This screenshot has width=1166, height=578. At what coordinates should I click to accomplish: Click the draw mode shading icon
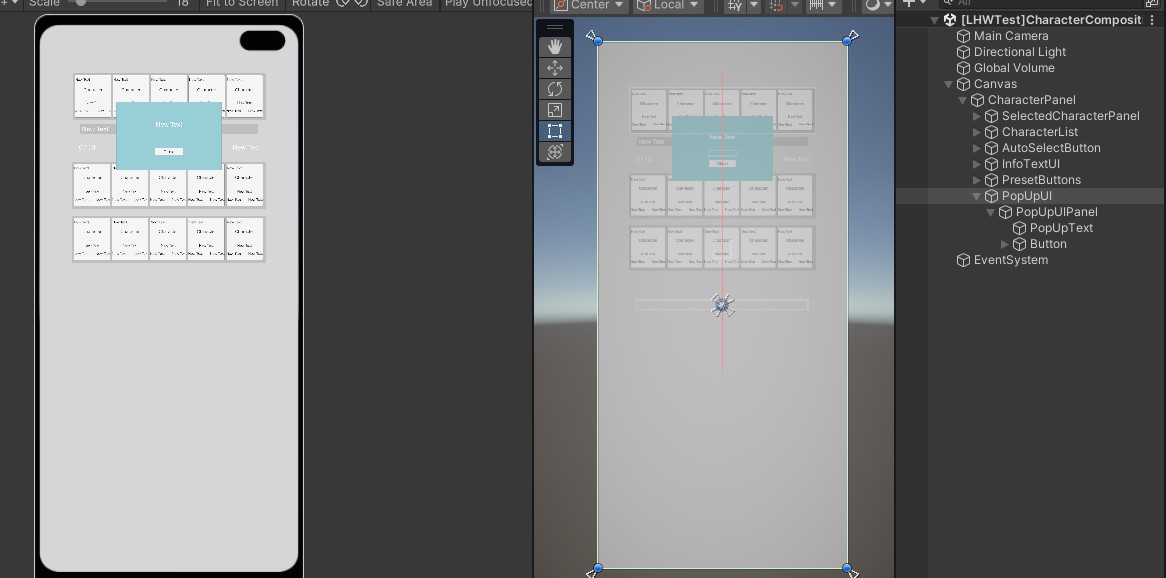click(x=873, y=4)
